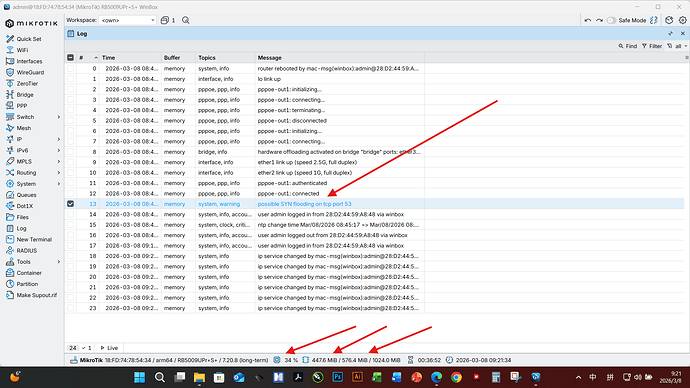
Task: Open the Bridge section
Action: coord(20,95)
